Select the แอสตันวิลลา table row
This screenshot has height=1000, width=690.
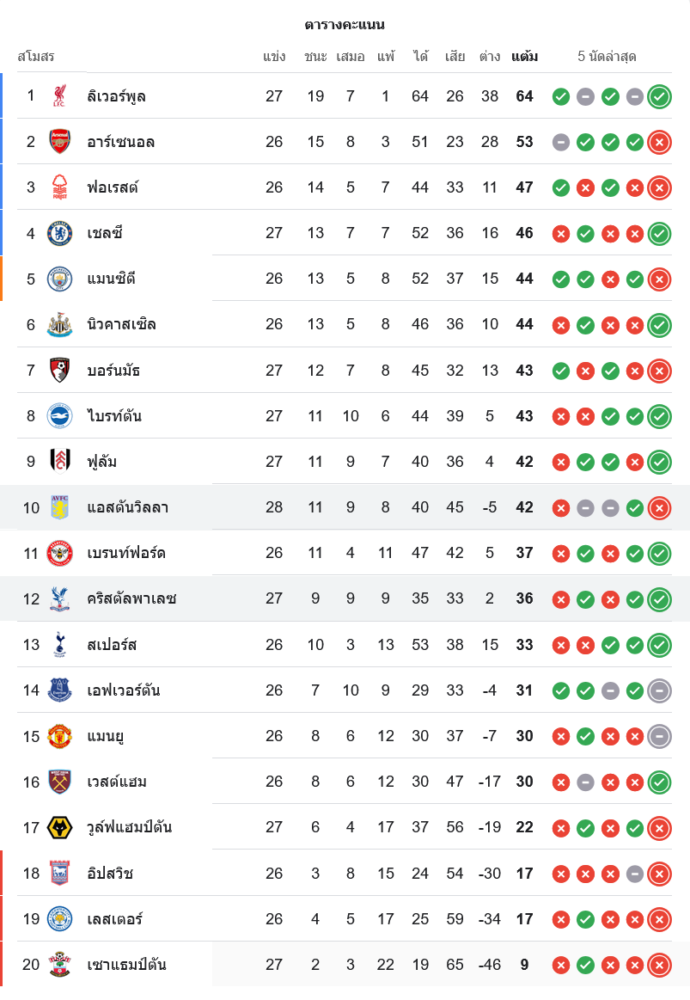345,508
